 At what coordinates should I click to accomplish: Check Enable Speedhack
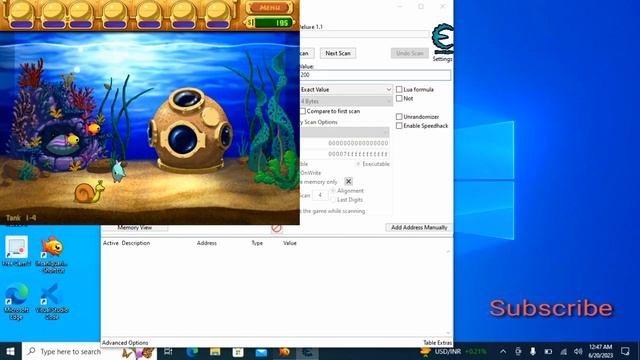(x=399, y=126)
